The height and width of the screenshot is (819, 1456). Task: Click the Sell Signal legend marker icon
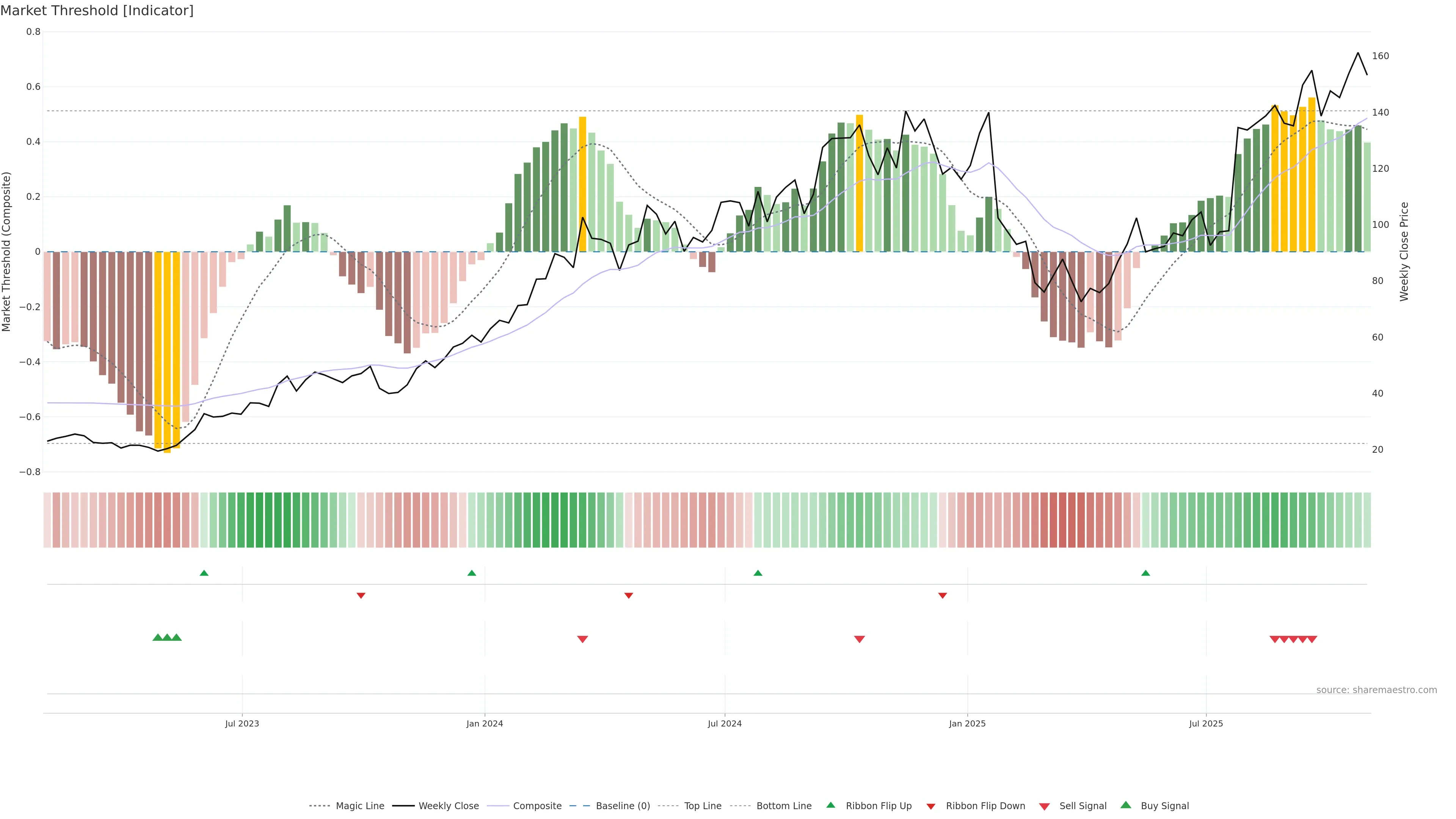(1045, 806)
